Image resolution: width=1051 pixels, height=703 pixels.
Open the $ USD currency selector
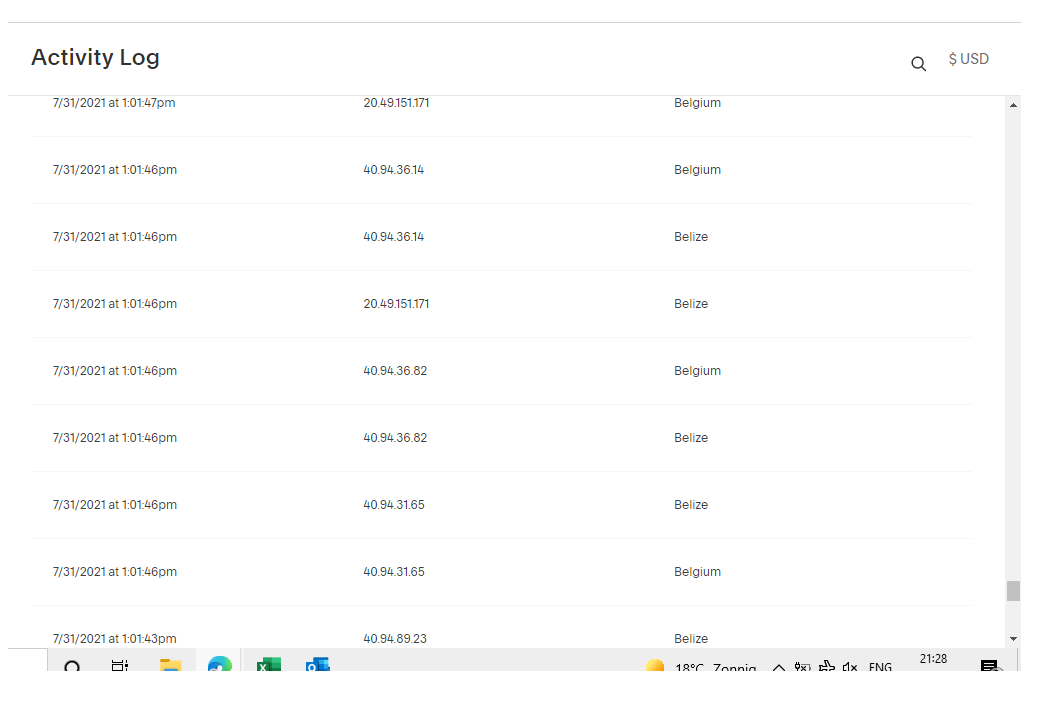(x=969, y=59)
